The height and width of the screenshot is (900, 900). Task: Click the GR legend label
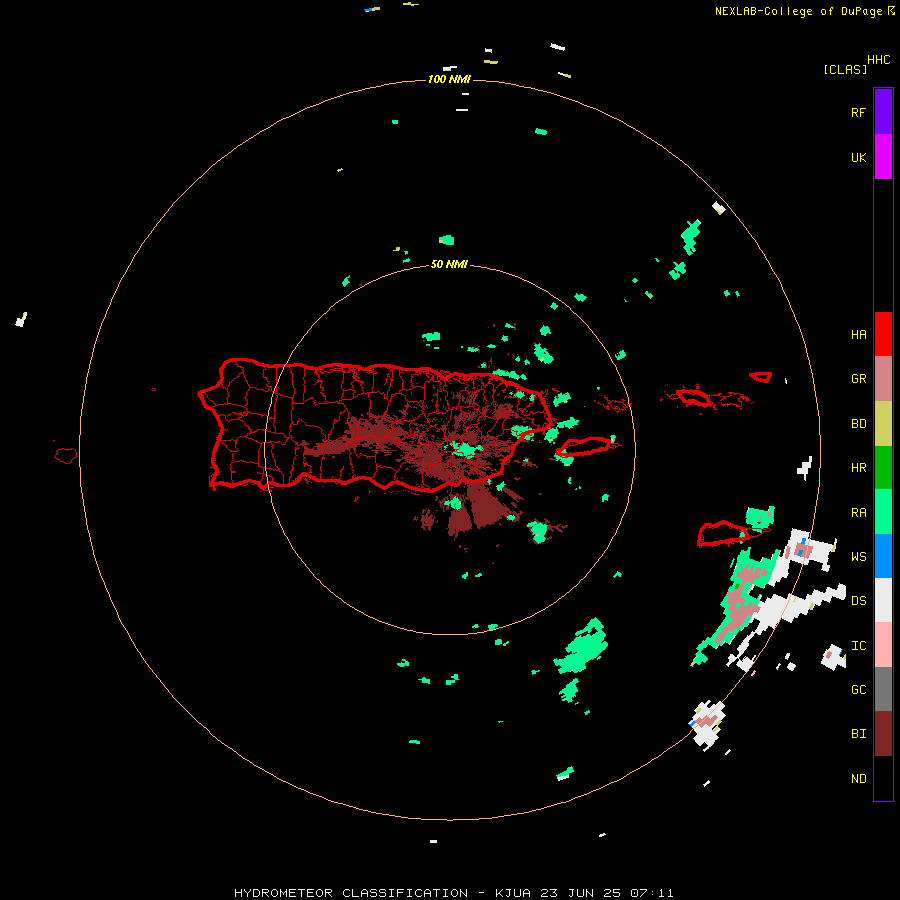point(858,379)
